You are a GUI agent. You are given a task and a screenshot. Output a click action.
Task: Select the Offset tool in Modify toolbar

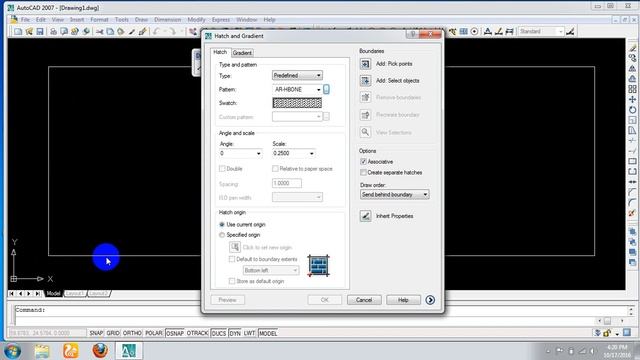632,79
